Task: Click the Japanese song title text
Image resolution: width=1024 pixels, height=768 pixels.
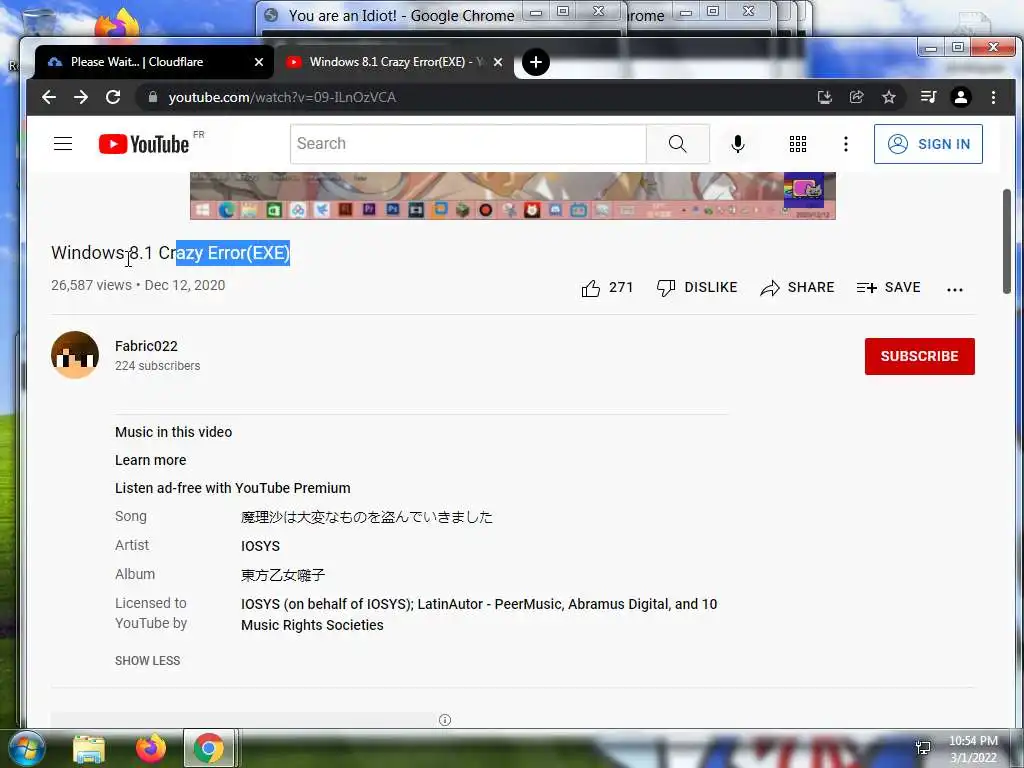Action: point(366,517)
